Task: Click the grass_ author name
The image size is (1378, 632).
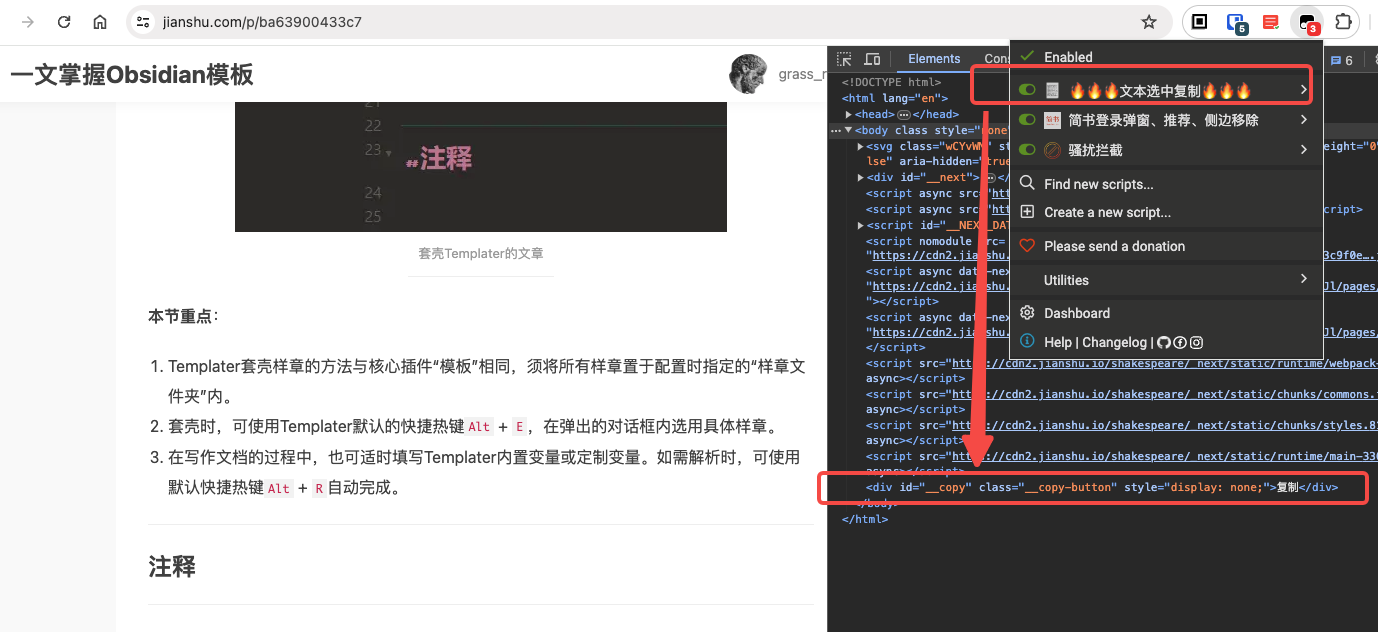Action: pyautogui.click(x=803, y=74)
